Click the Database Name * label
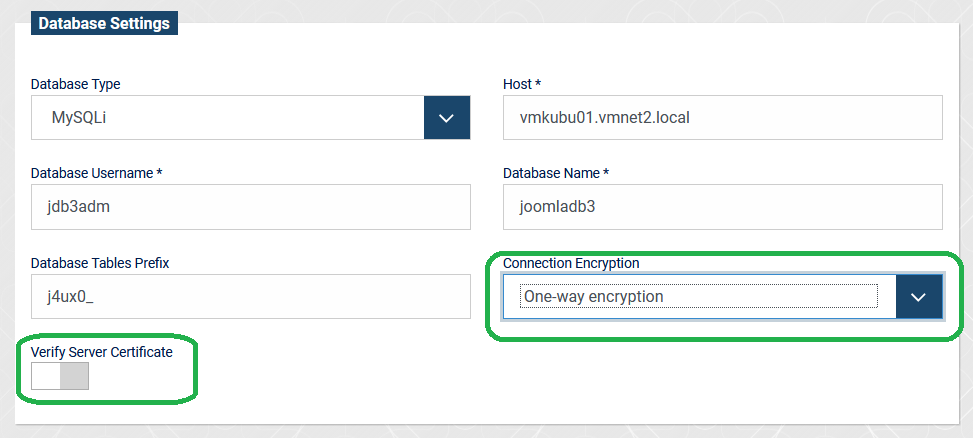 coord(556,173)
